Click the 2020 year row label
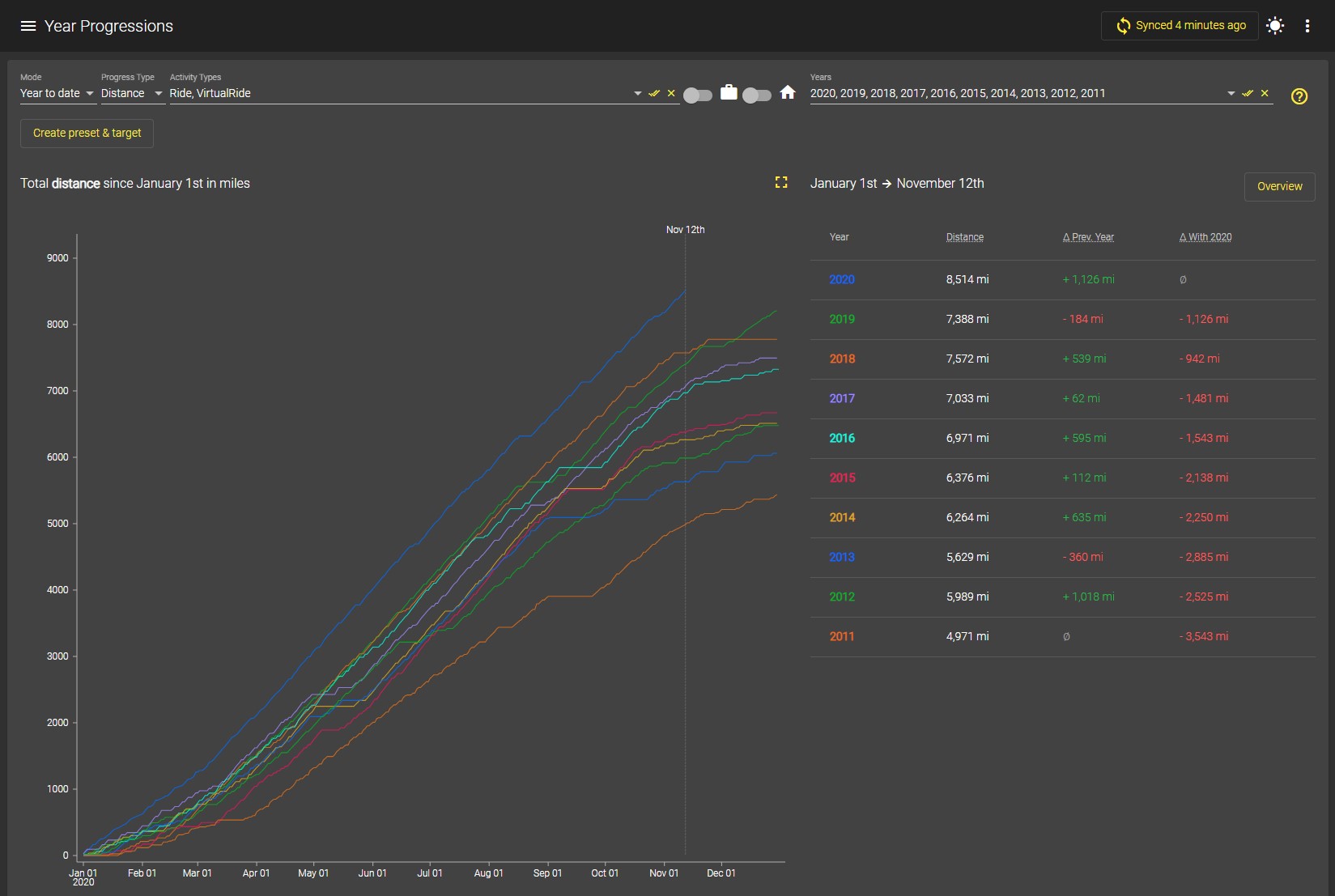Image resolution: width=1335 pixels, height=896 pixels. [842, 279]
